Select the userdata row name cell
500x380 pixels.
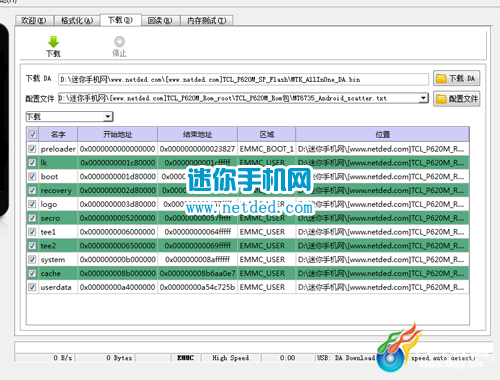coord(58,287)
